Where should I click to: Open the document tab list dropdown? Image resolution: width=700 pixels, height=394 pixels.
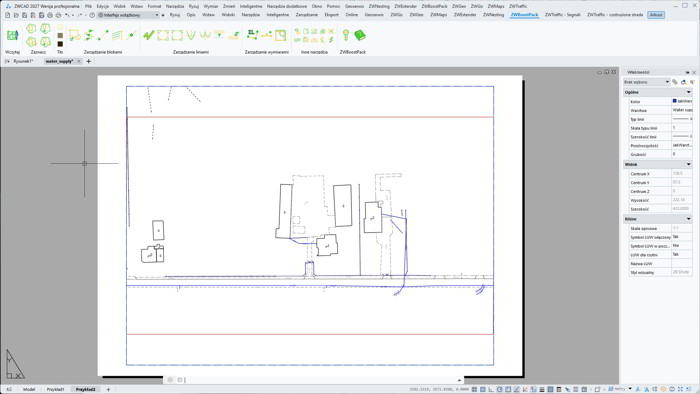pyautogui.click(x=7, y=62)
